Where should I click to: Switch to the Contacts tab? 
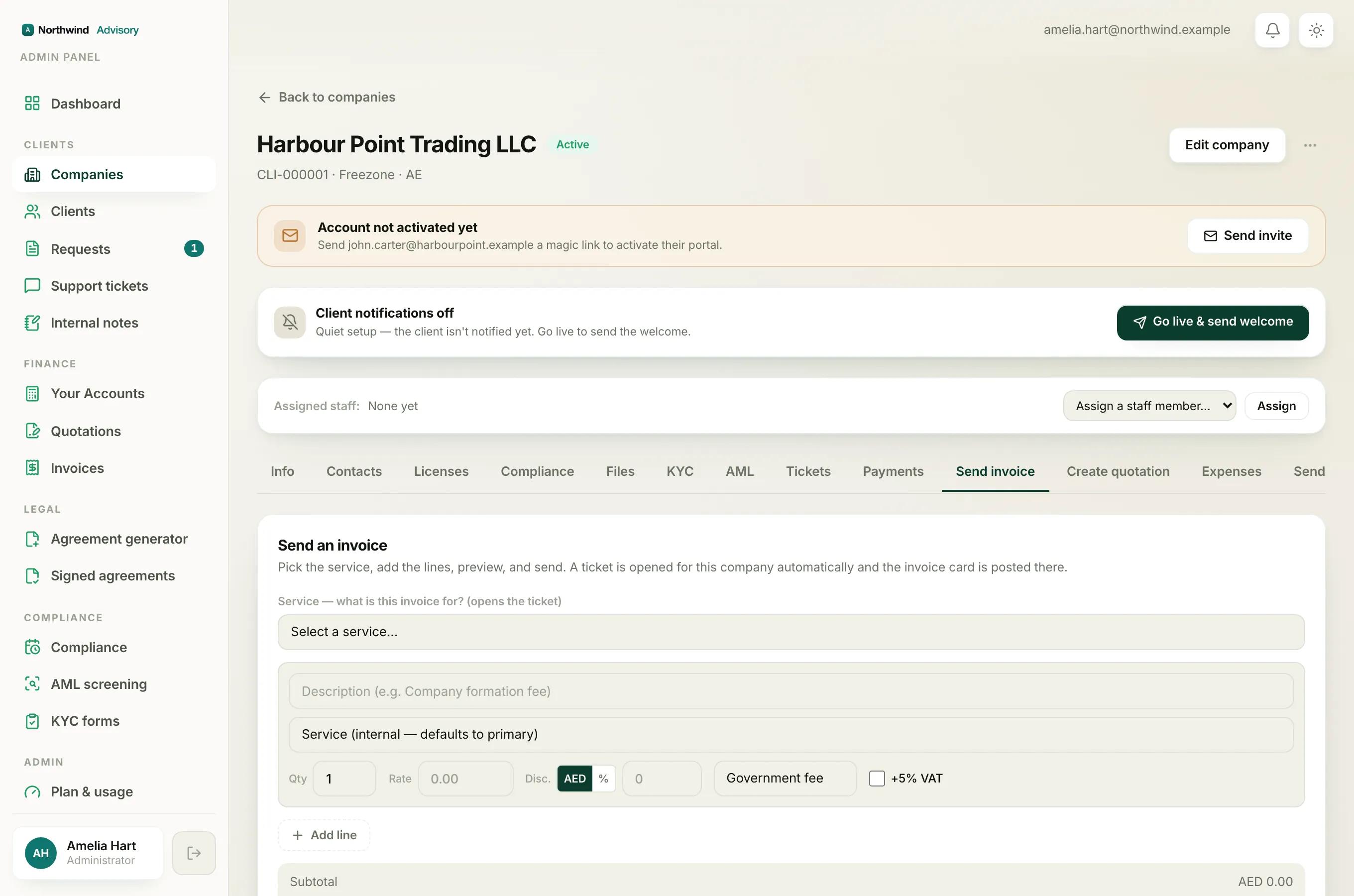[x=353, y=471]
